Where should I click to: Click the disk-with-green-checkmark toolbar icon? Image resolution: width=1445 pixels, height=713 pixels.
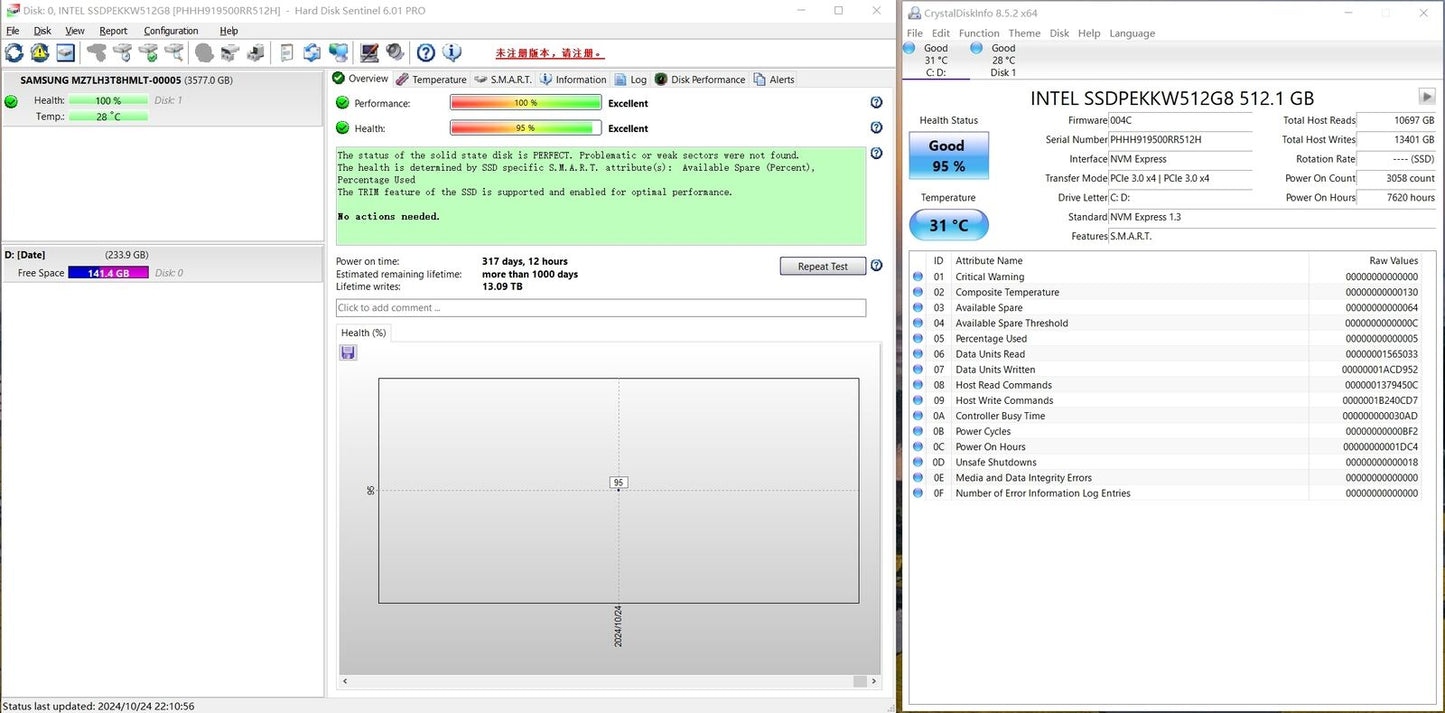pos(148,53)
